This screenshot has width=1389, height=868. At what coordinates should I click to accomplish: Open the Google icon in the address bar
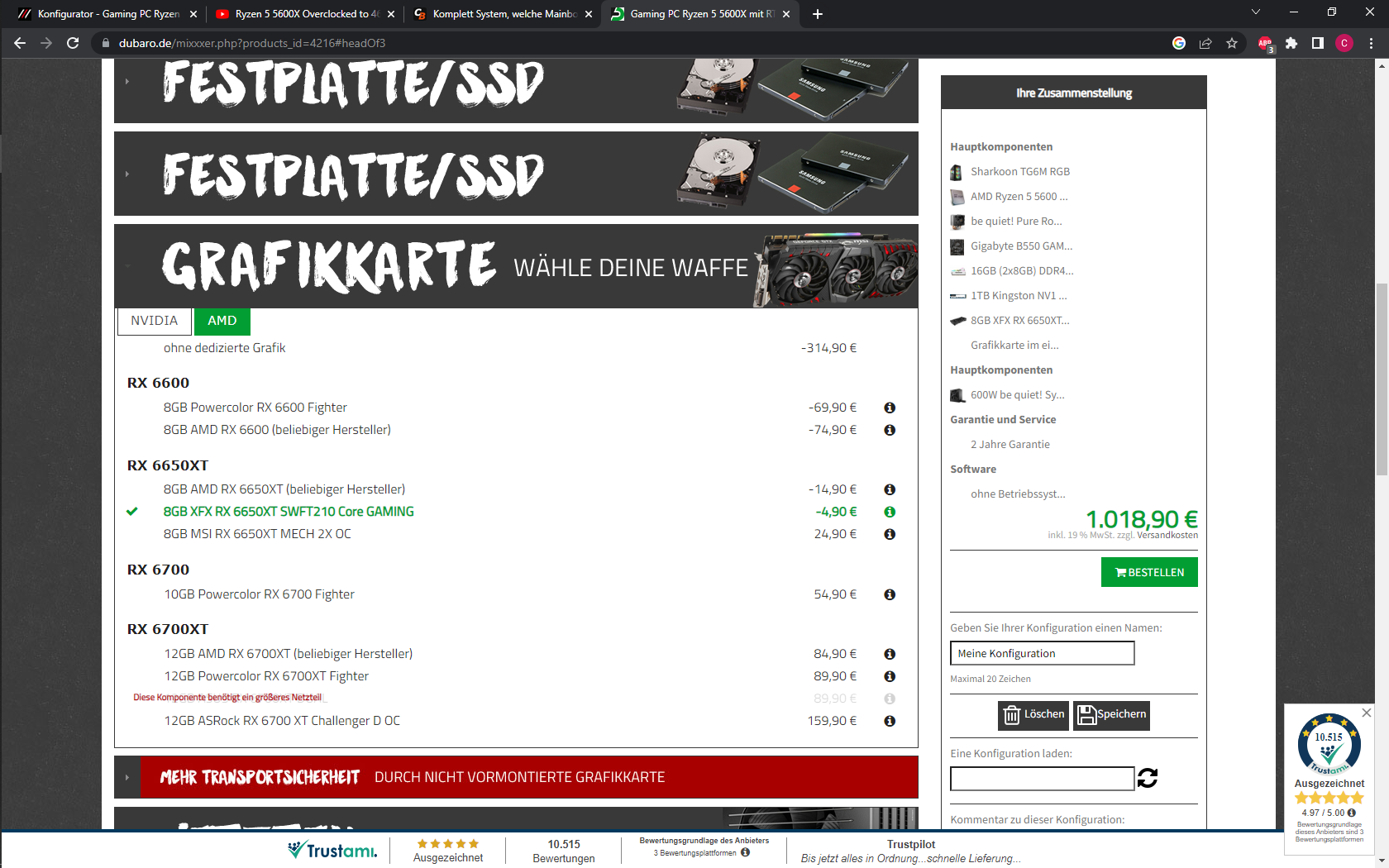click(x=1179, y=43)
